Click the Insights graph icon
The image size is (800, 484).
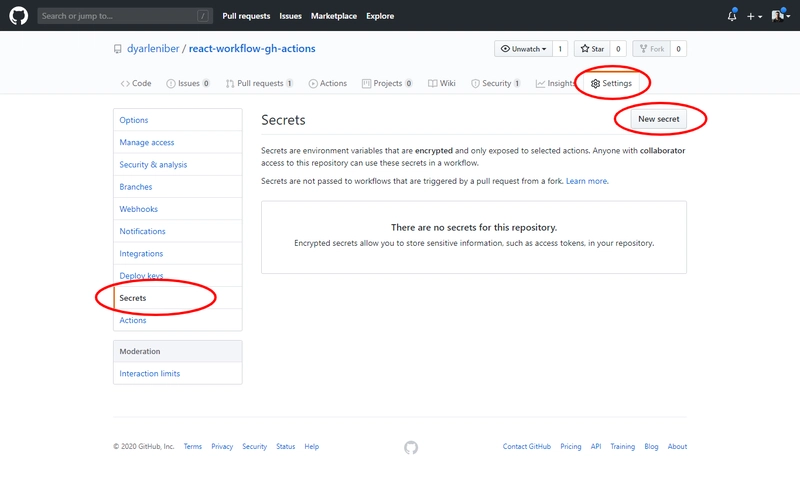540,84
